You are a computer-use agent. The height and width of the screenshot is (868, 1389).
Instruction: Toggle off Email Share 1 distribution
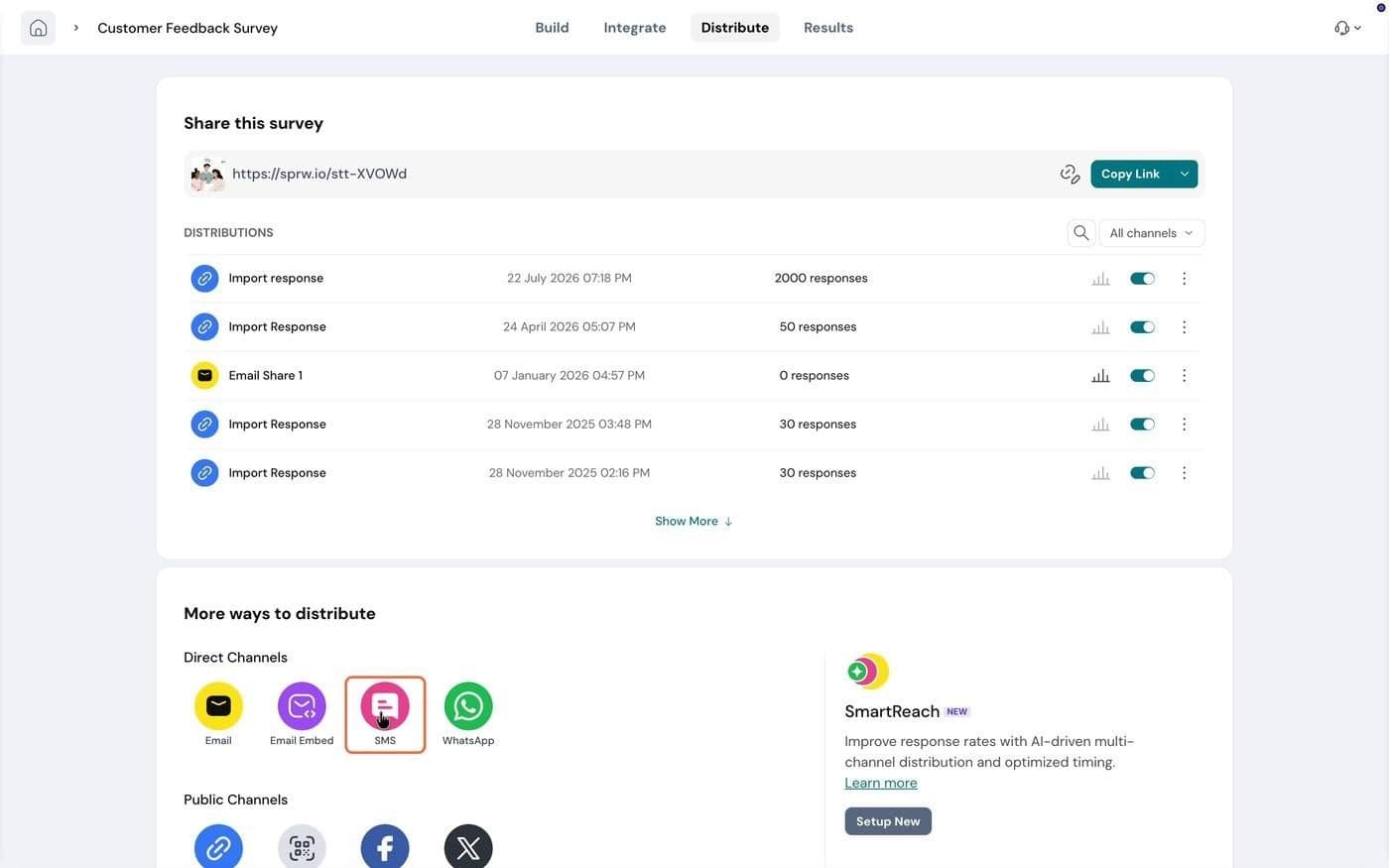(x=1142, y=376)
